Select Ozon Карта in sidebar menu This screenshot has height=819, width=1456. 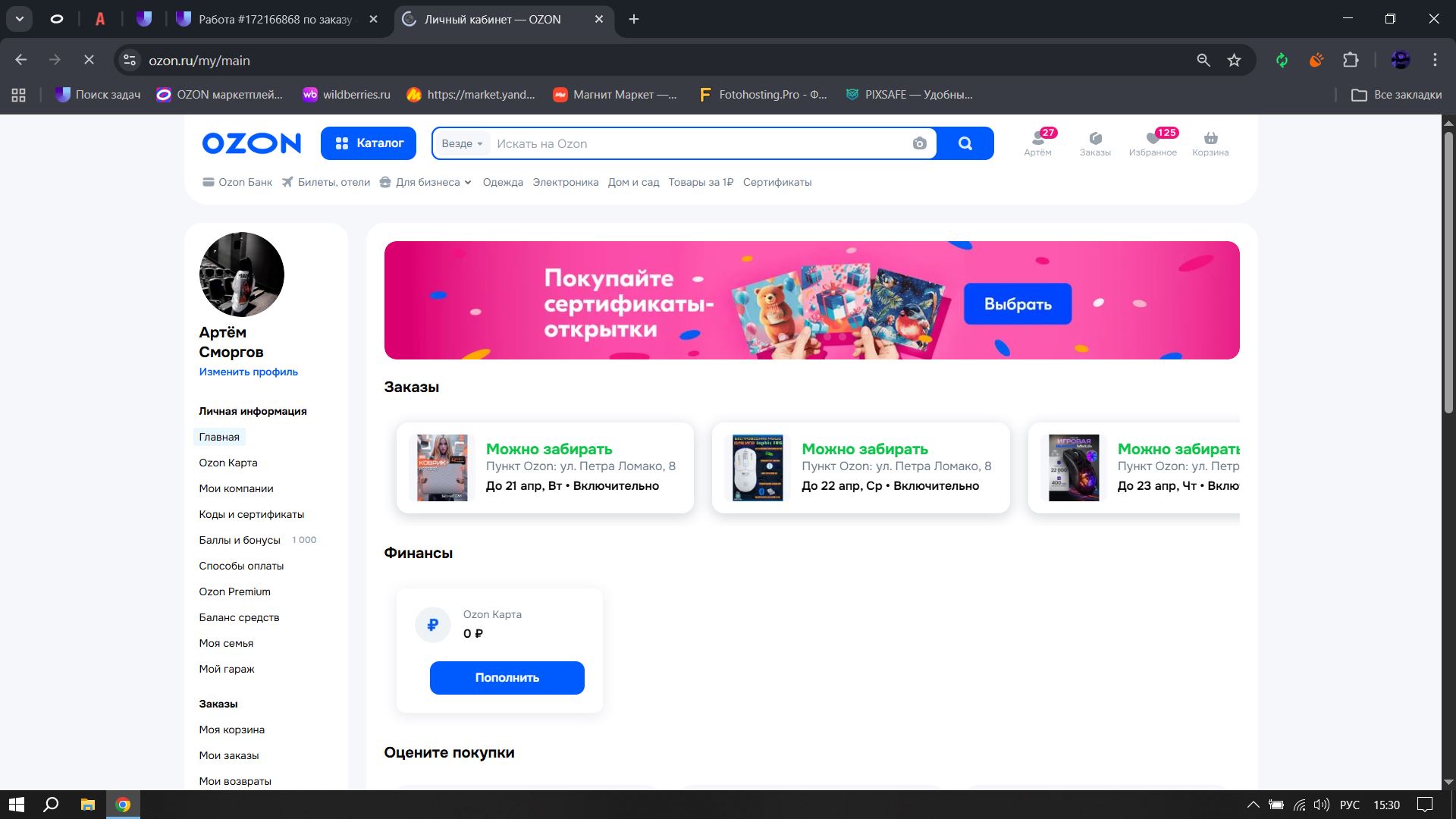coord(228,463)
